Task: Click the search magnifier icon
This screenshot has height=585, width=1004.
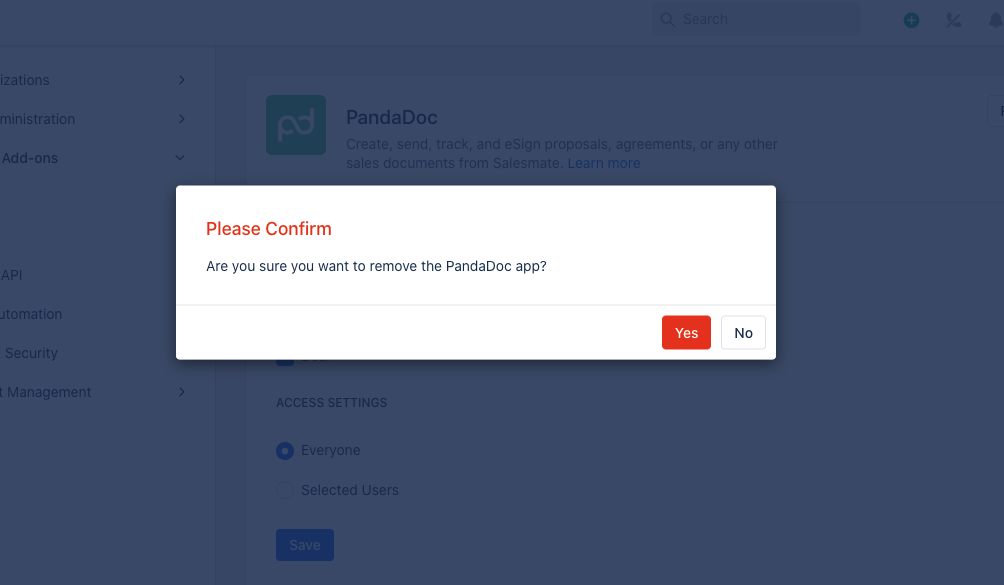Action: pyautogui.click(x=668, y=20)
